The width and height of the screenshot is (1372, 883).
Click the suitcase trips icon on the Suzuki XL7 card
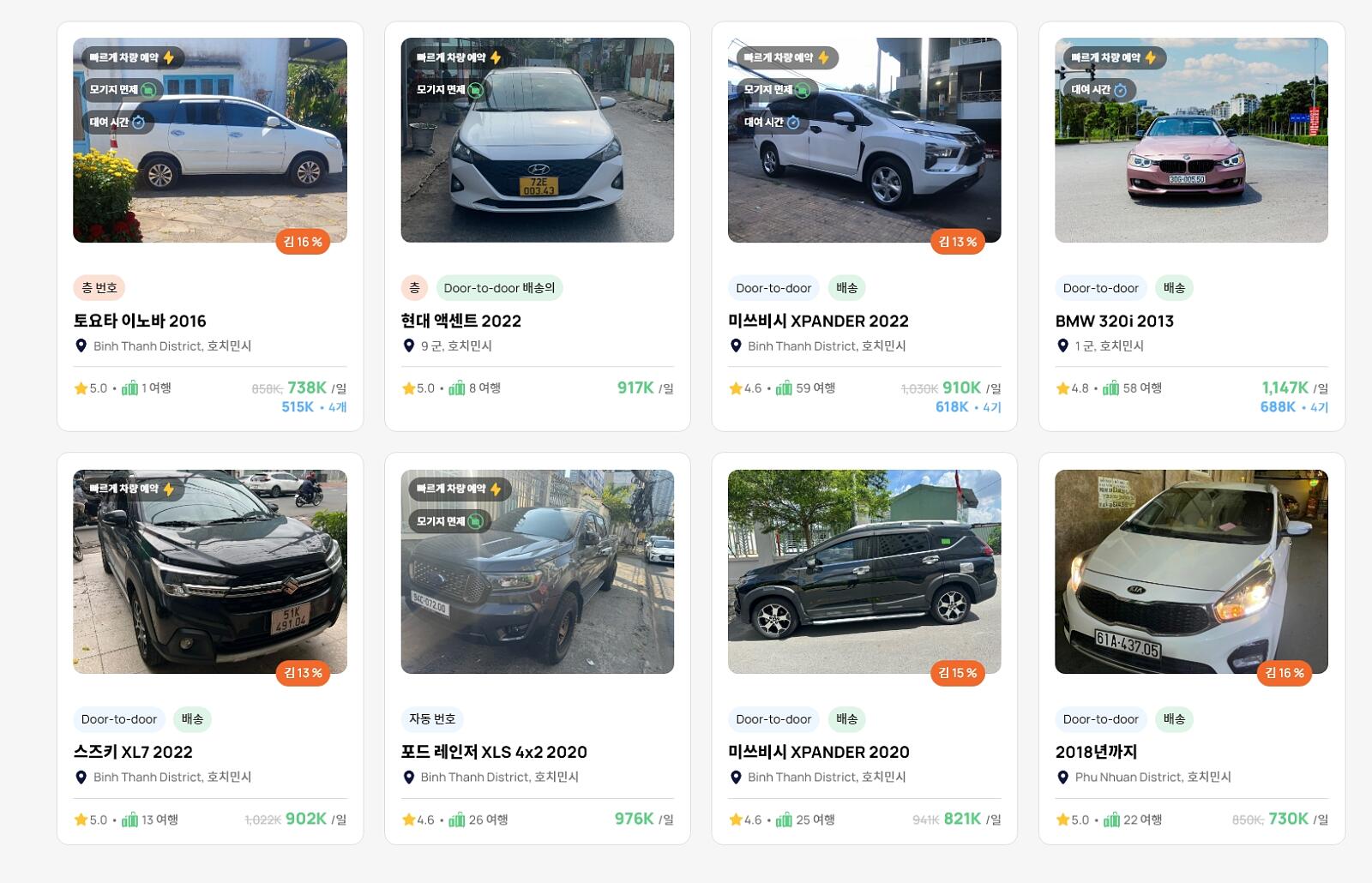click(129, 820)
